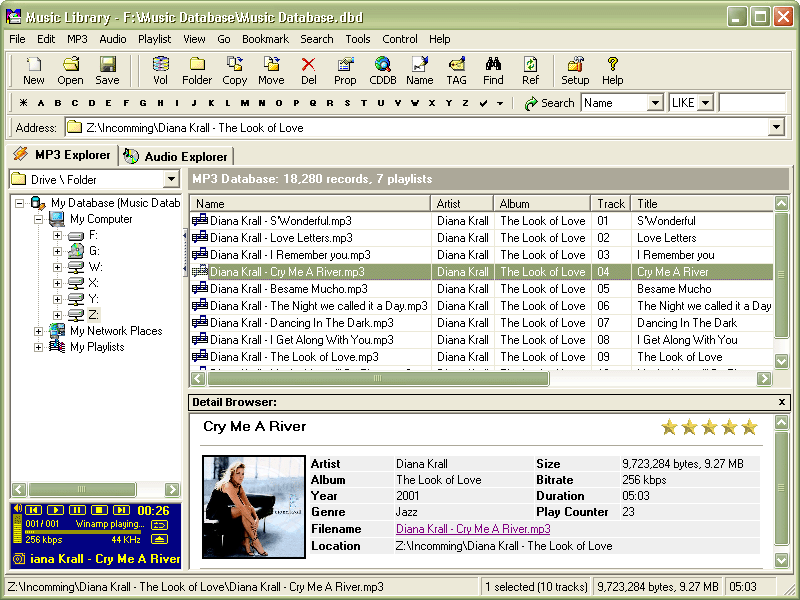Adjust the player's vertical volume bar
This screenshot has height=600, width=800.
(x=18, y=530)
